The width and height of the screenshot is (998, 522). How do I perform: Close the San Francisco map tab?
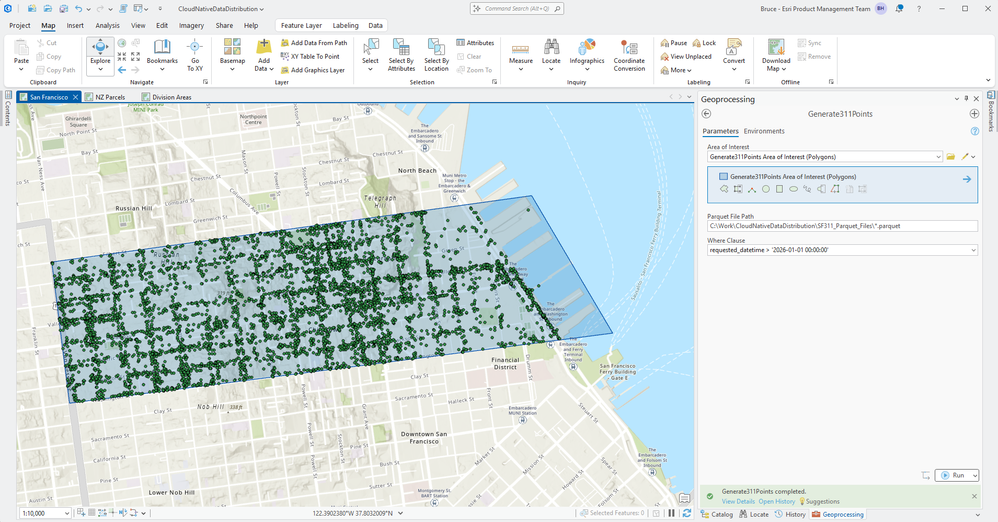click(x=75, y=97)
